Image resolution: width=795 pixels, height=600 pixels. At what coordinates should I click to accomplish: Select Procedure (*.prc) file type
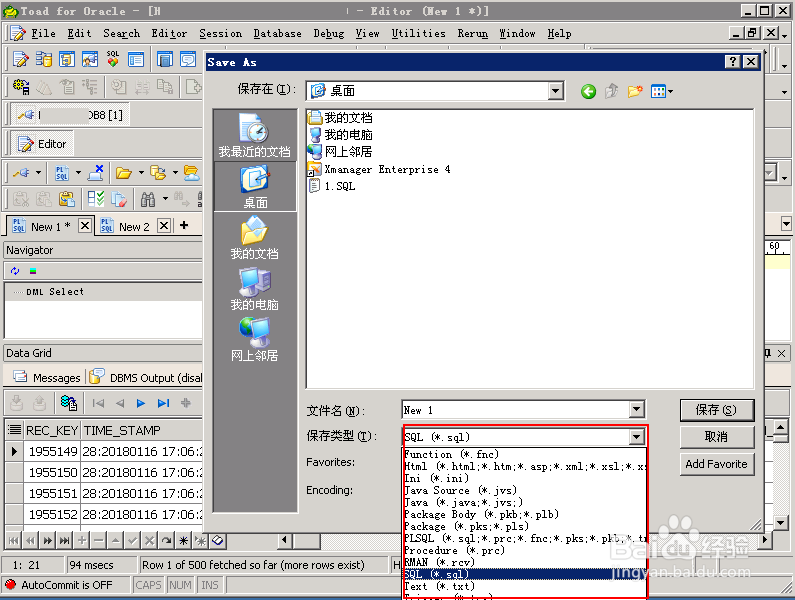pos(525,550)
